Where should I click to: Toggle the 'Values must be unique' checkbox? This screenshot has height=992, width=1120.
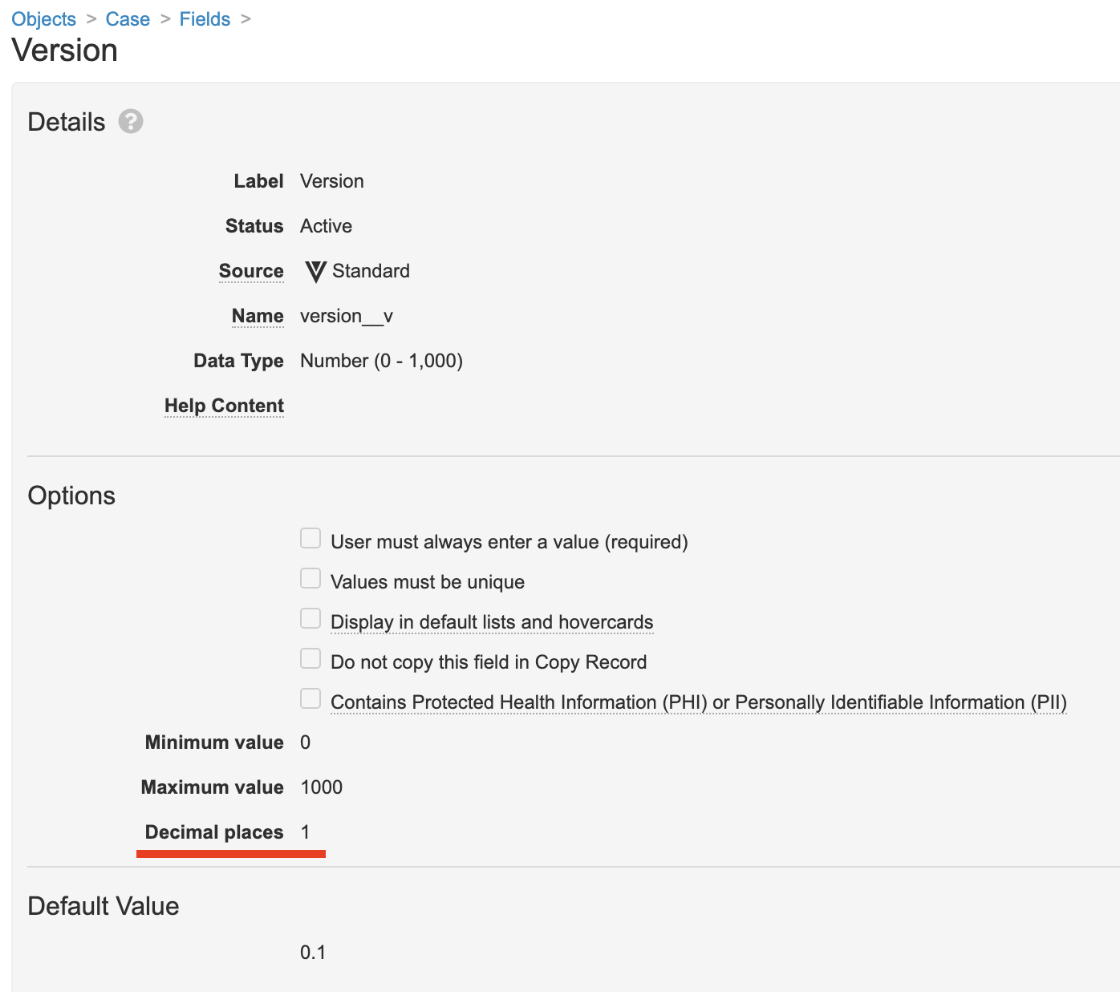(311, 580)
